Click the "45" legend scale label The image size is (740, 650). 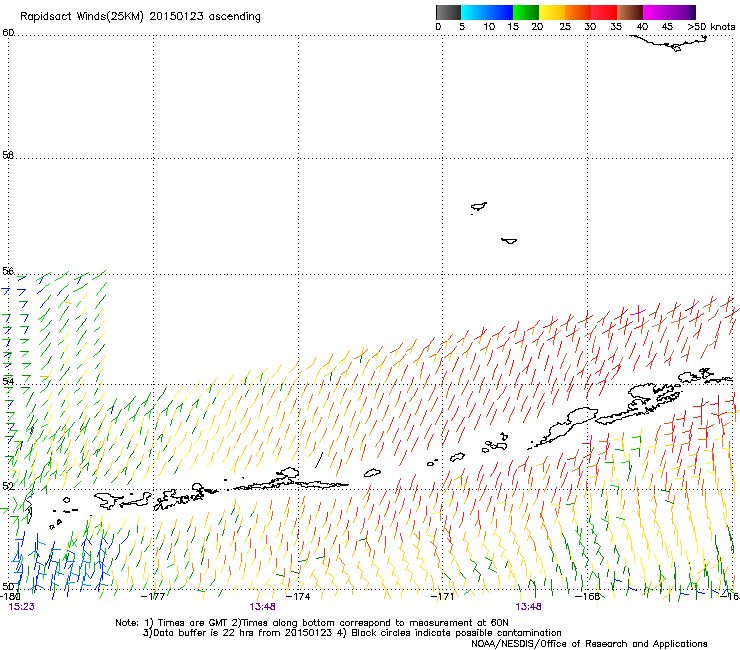click(667, 27)
